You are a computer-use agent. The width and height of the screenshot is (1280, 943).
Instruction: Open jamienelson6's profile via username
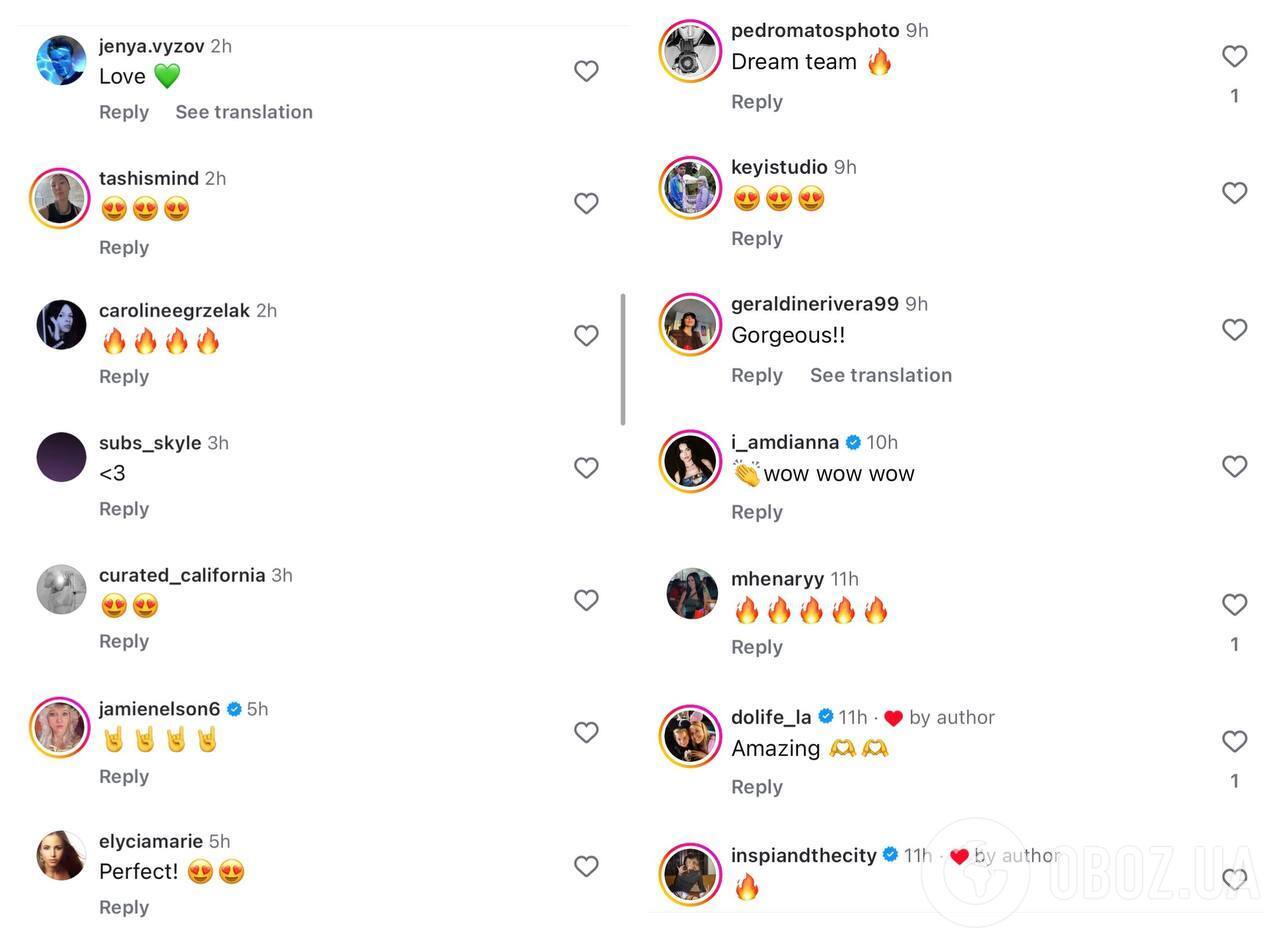point(159,709)
